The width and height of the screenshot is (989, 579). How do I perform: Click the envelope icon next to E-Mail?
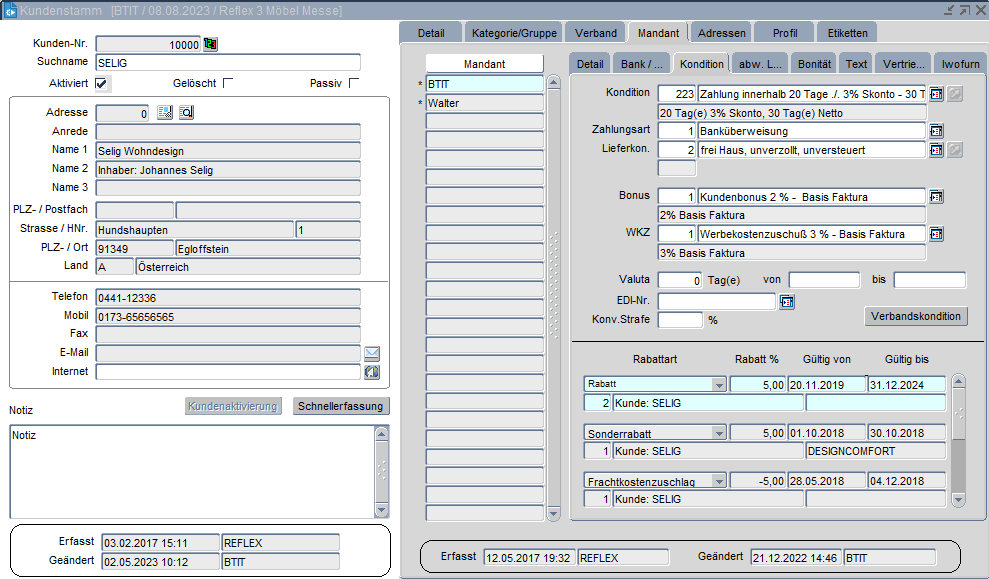371,353
